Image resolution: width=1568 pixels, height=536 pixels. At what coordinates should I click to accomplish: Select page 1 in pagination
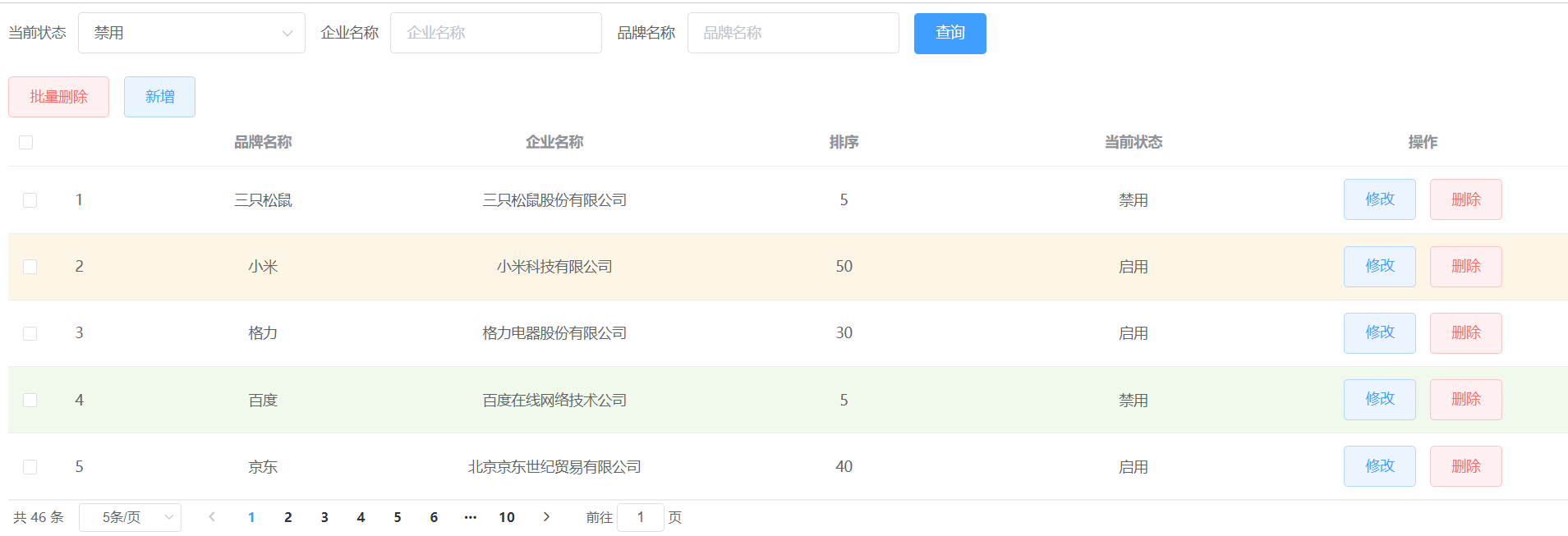click(251, 517)
